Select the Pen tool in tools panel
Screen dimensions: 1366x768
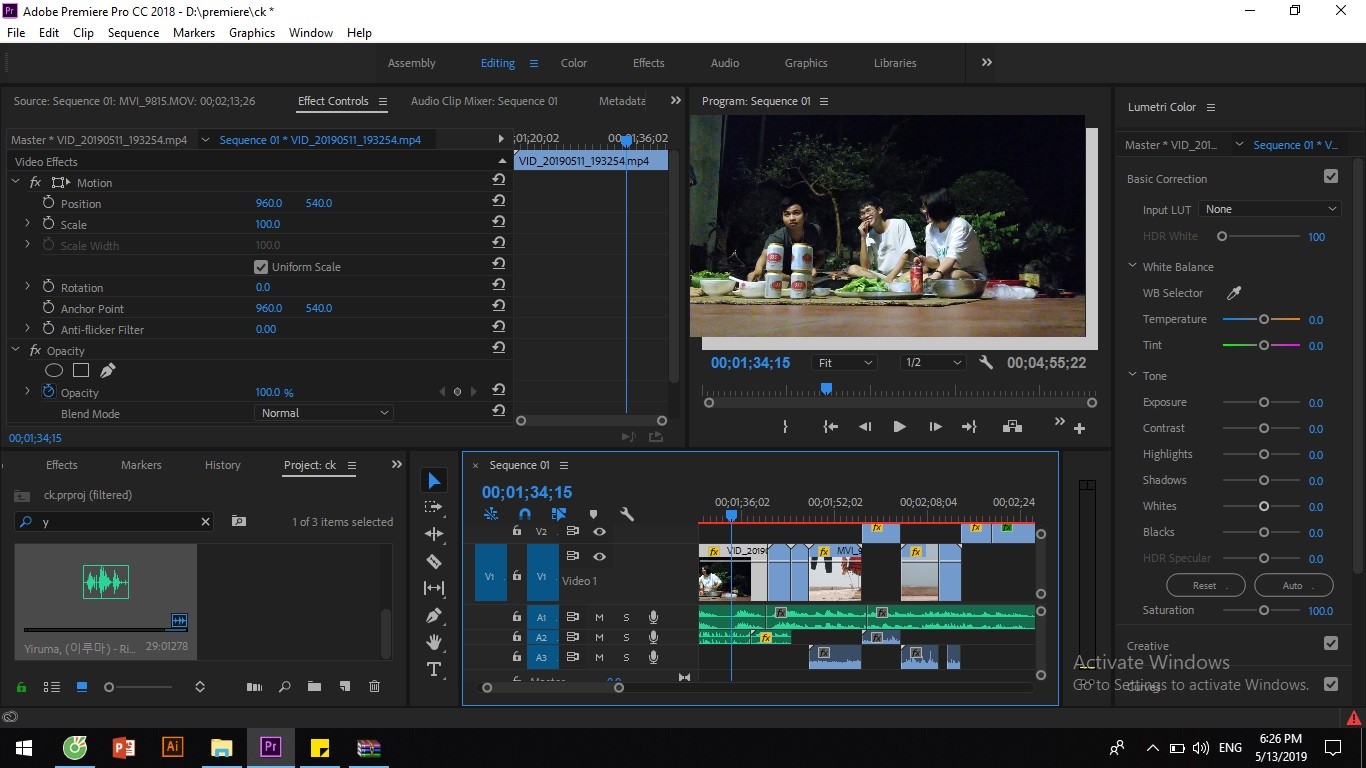tap(434, 615)
